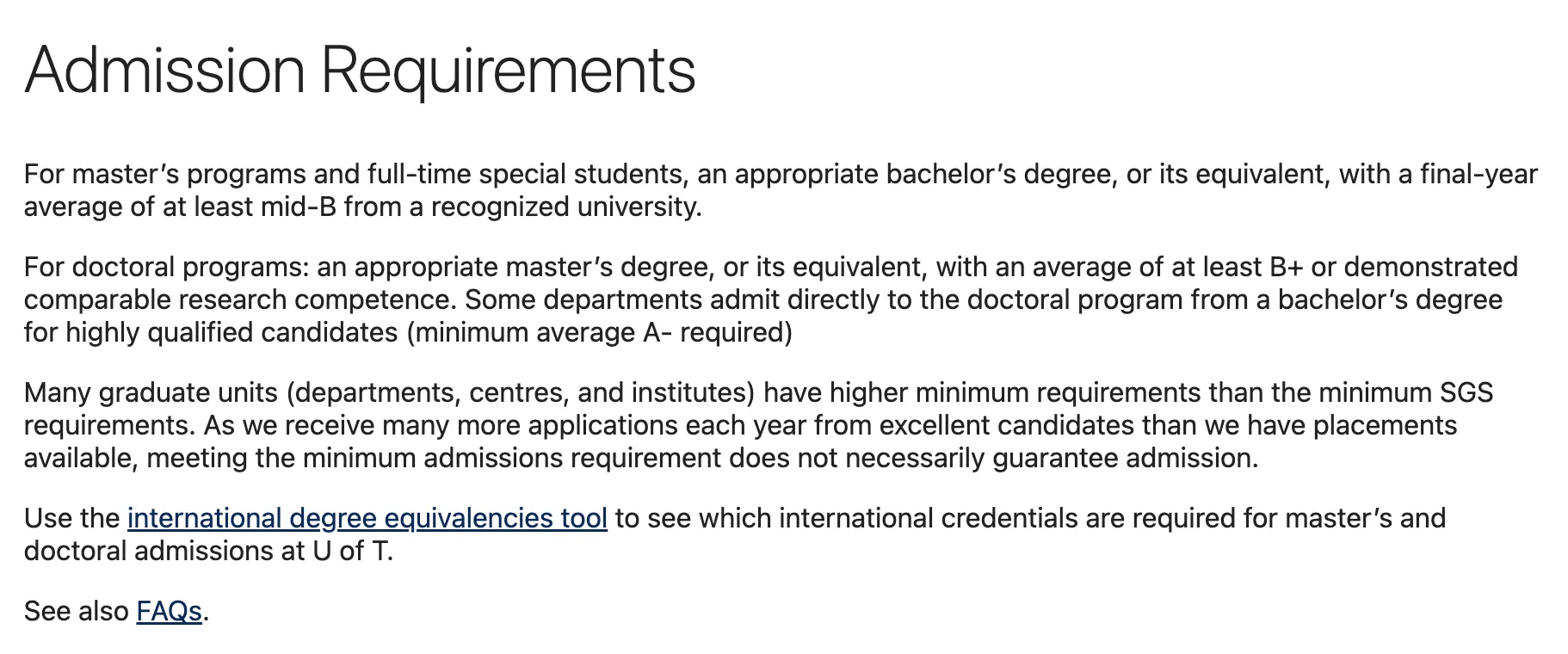The image size is (1568, 654).
Task: Open the FAQs link
Action: (169, 611)
